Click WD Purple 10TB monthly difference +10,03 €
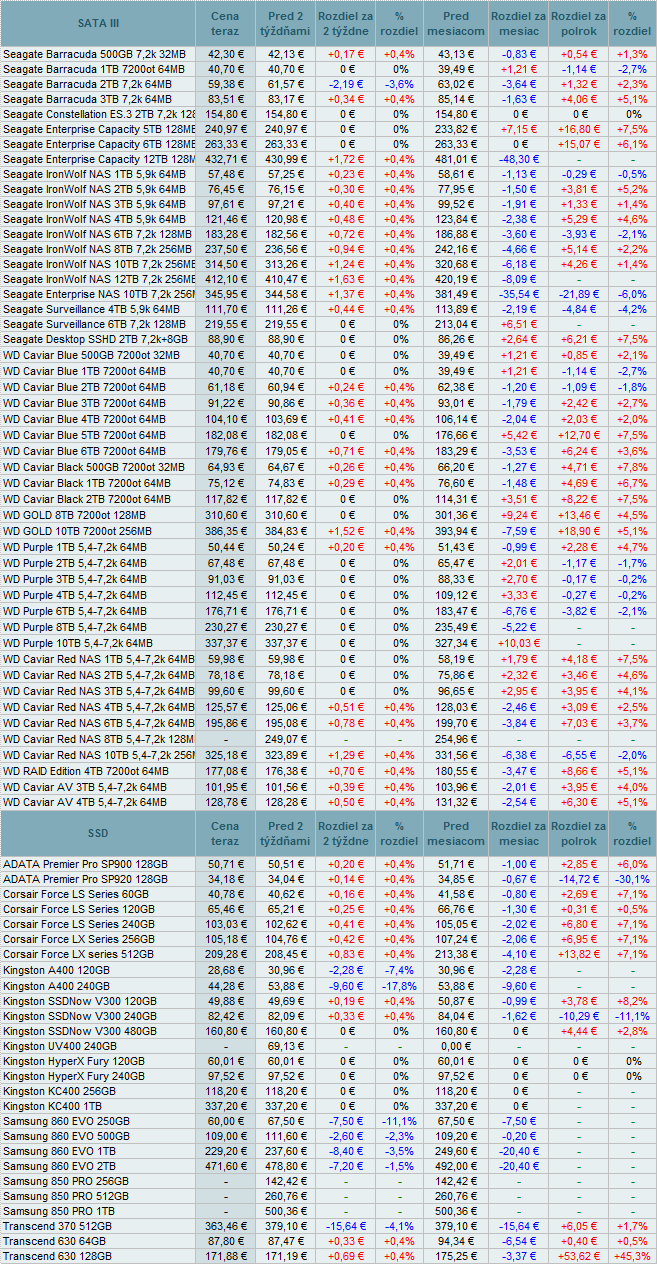 (x=517, y=643)
